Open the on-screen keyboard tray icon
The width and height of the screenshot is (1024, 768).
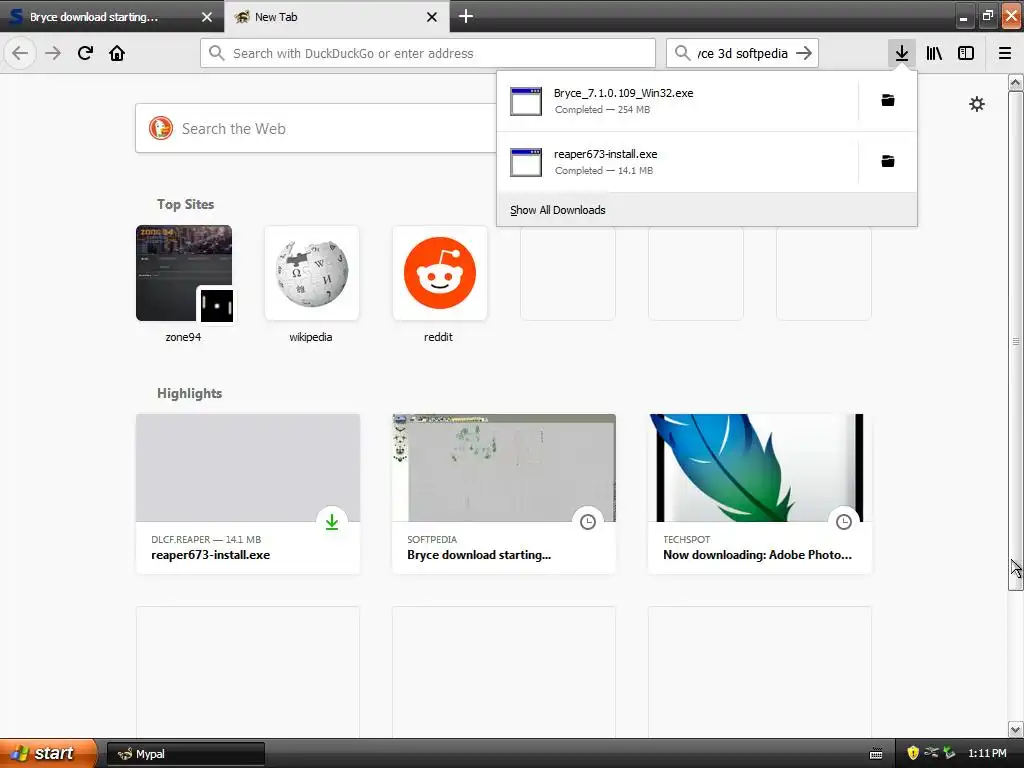tap(876, 754)
